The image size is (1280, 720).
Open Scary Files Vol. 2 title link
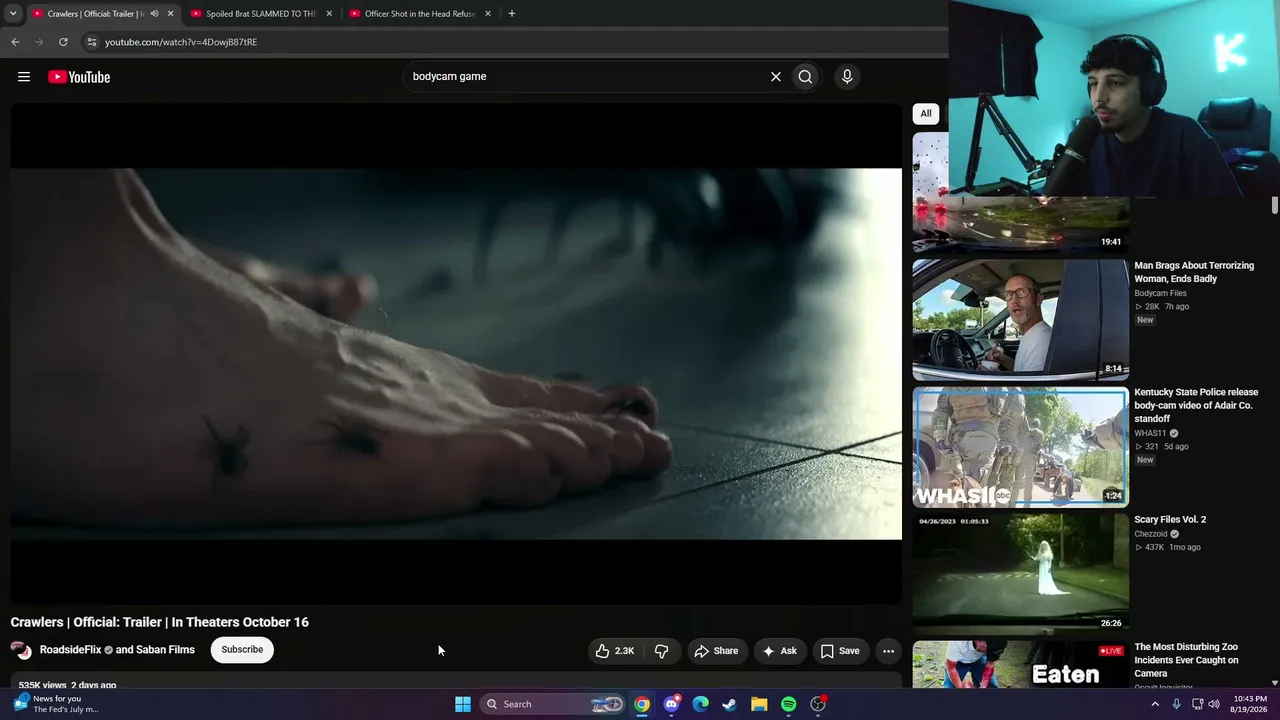click(x=1170, y=520)
